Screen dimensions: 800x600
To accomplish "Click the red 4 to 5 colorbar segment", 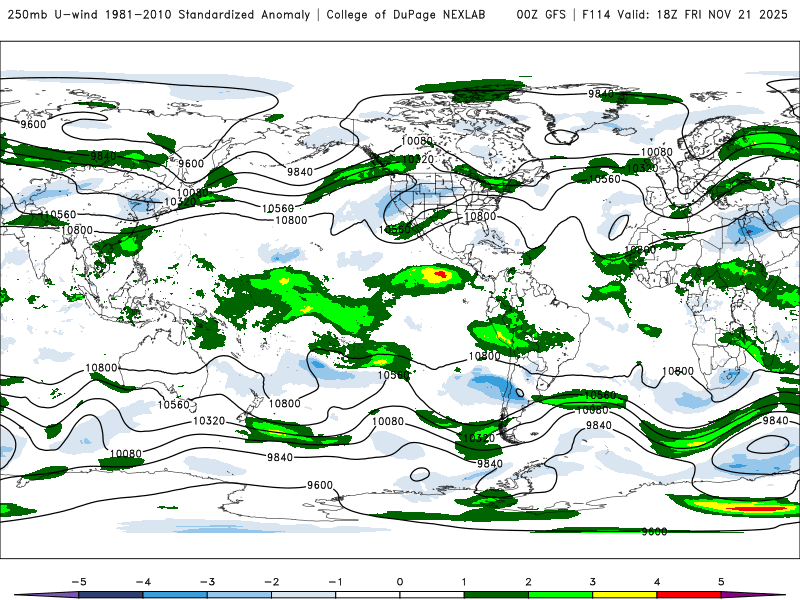I will point(689,595).
